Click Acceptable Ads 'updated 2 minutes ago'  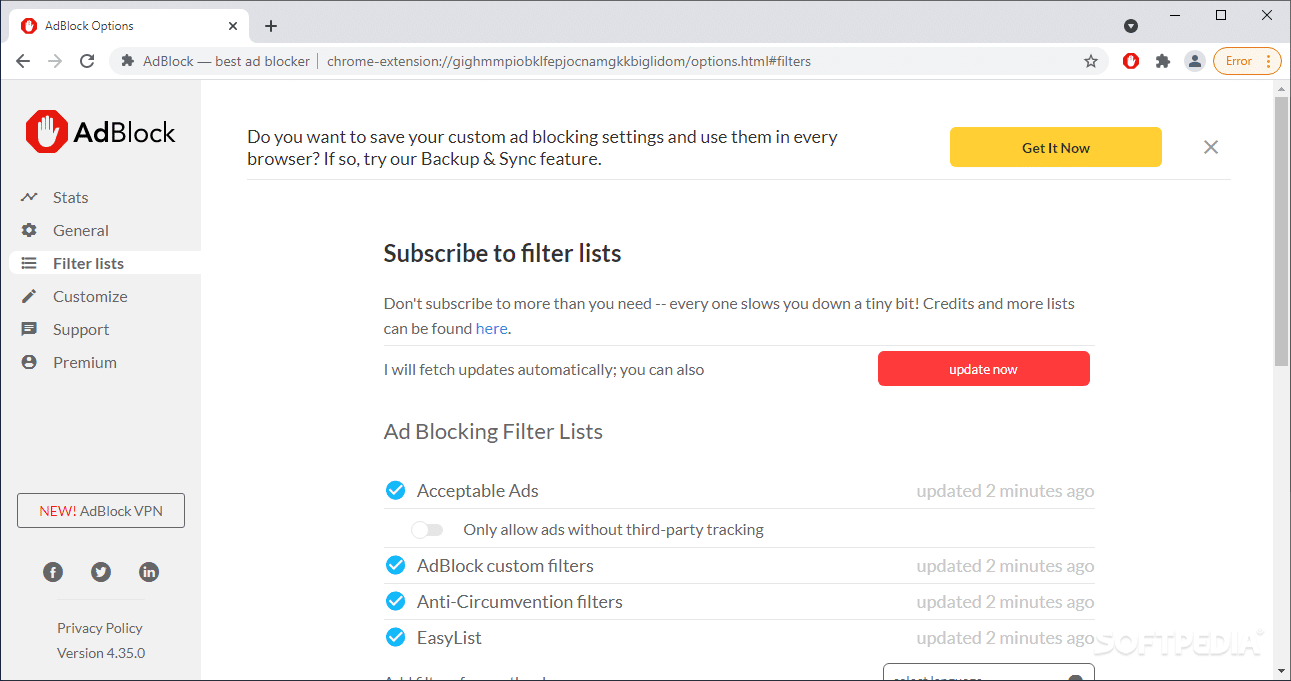[1005, 491]
